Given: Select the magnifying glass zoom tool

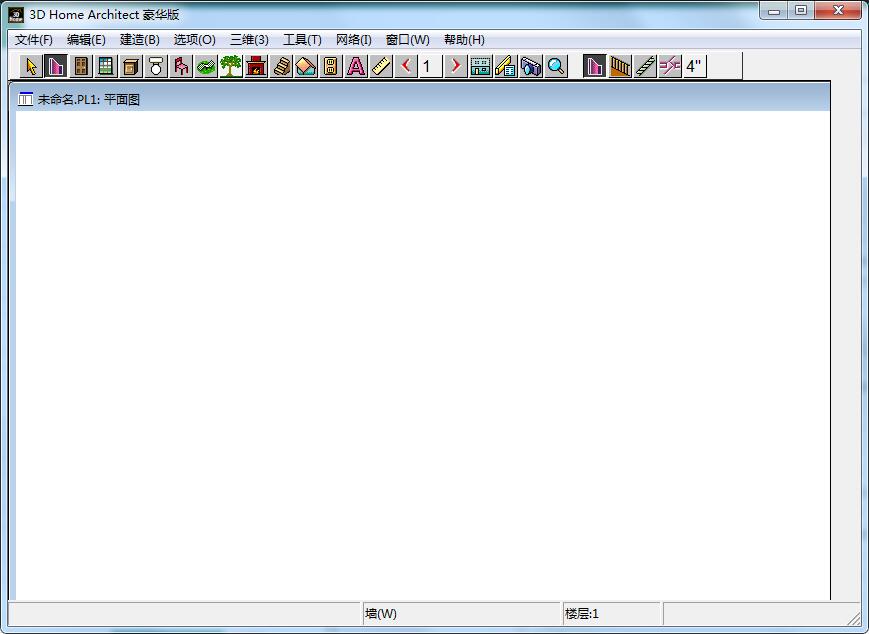Looking at the screenshot, I should (556, 66).
